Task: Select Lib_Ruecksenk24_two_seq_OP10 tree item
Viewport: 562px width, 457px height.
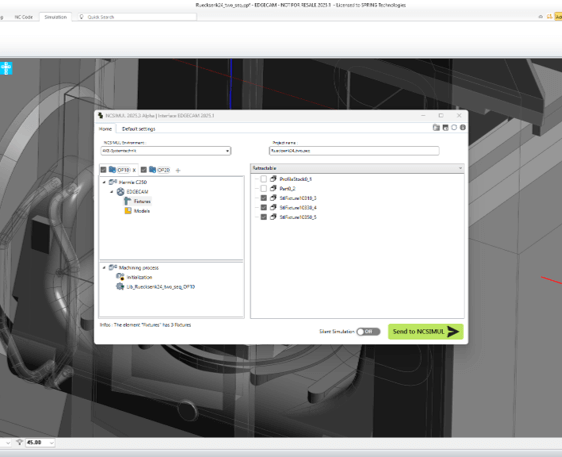Action: (x=161, y=287)
